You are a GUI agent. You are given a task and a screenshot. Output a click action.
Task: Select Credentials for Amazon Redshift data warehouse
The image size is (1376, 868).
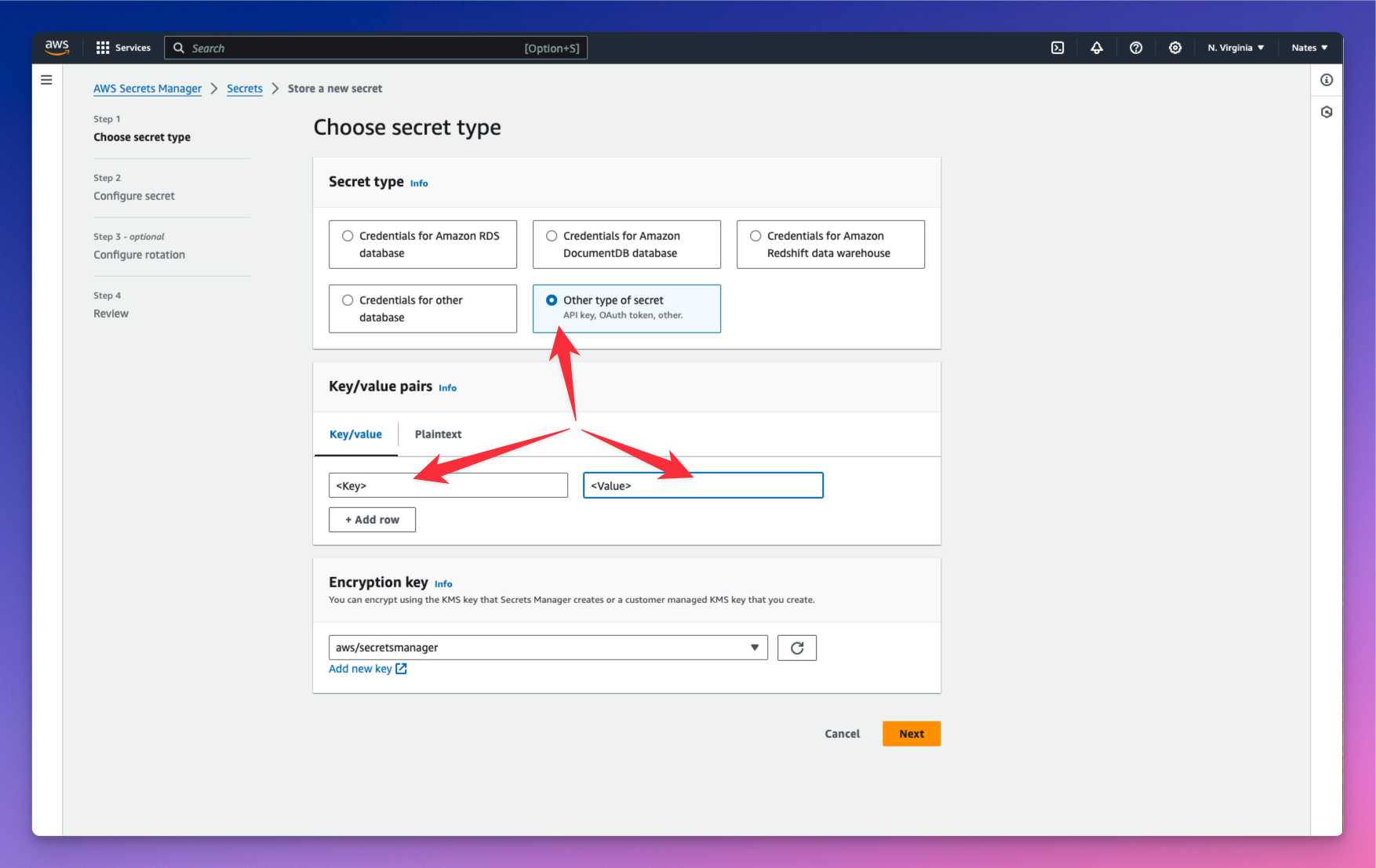[x=831, y=245]
